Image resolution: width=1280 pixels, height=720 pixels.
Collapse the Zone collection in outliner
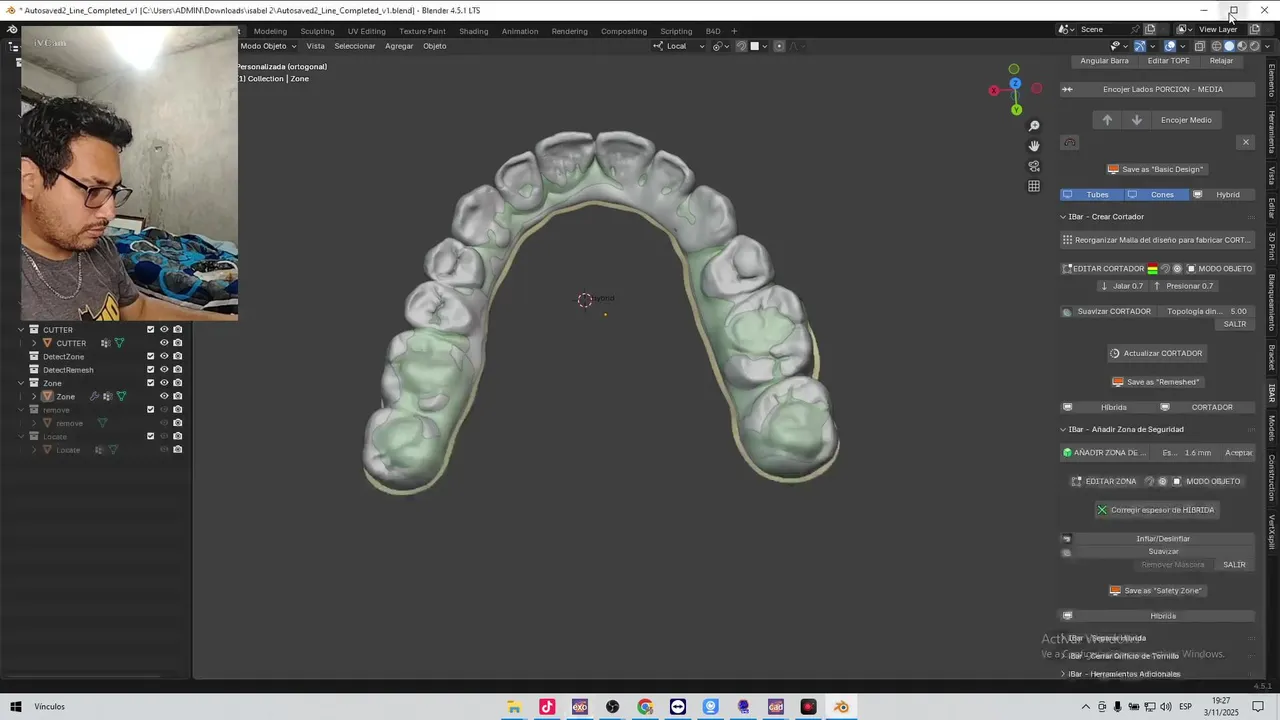coord(21,383)
